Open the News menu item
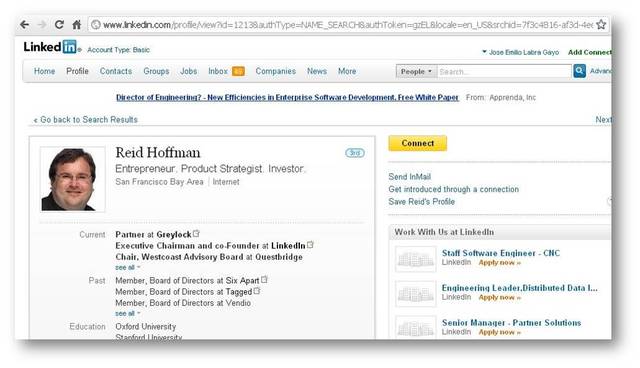Image resolution: width=640 pixels, height=368 pixels. (317, 71)
